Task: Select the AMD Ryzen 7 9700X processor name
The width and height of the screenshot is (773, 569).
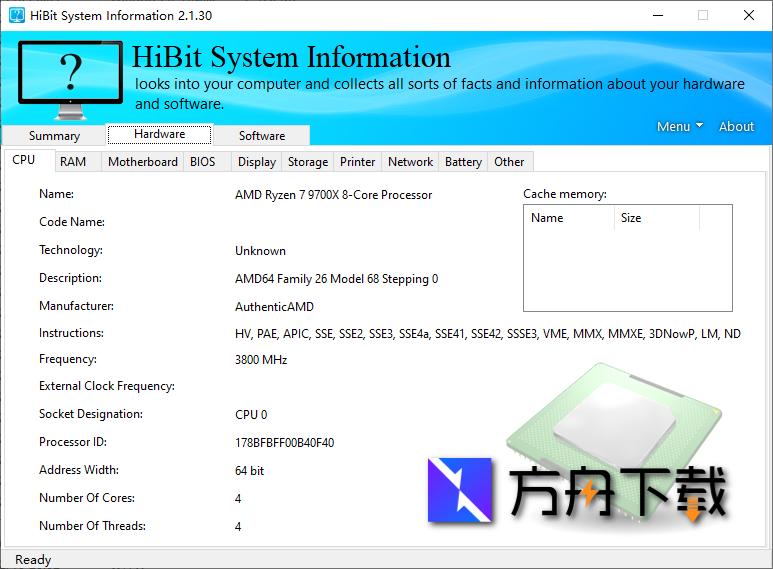Action: [x=333, y=195]
